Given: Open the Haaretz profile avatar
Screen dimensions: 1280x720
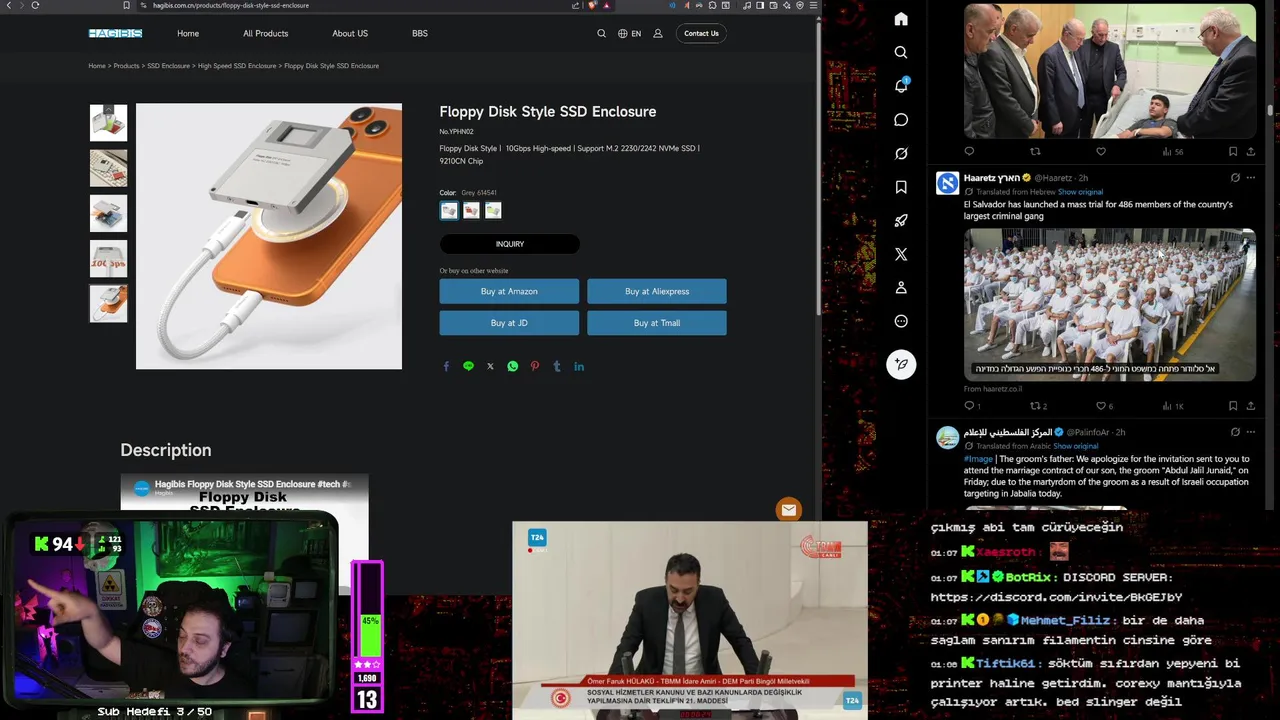Looking at the screenshot, I should [x=948, y=183].
